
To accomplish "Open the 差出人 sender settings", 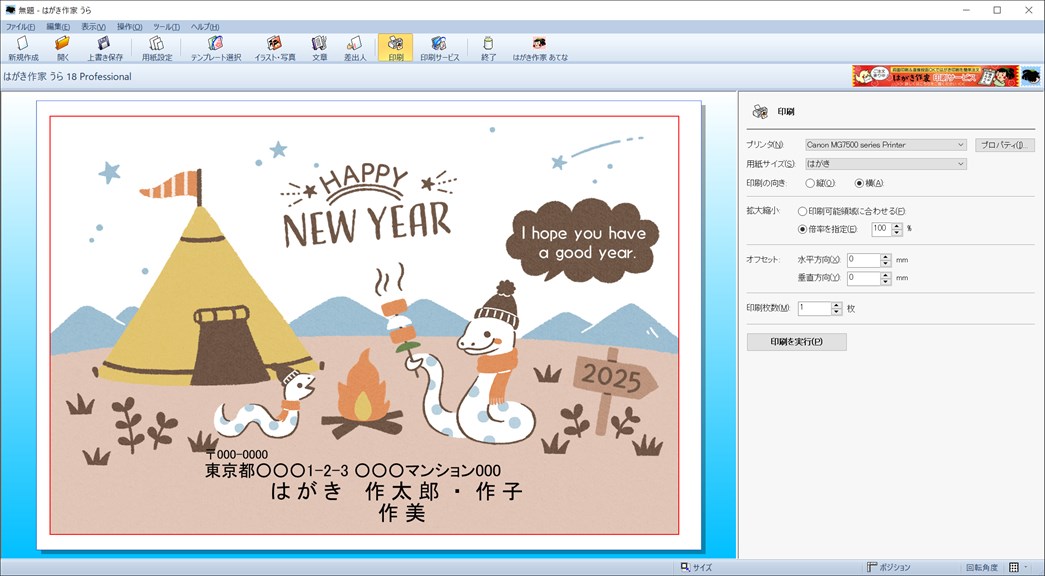I will (x=355, y=48).
